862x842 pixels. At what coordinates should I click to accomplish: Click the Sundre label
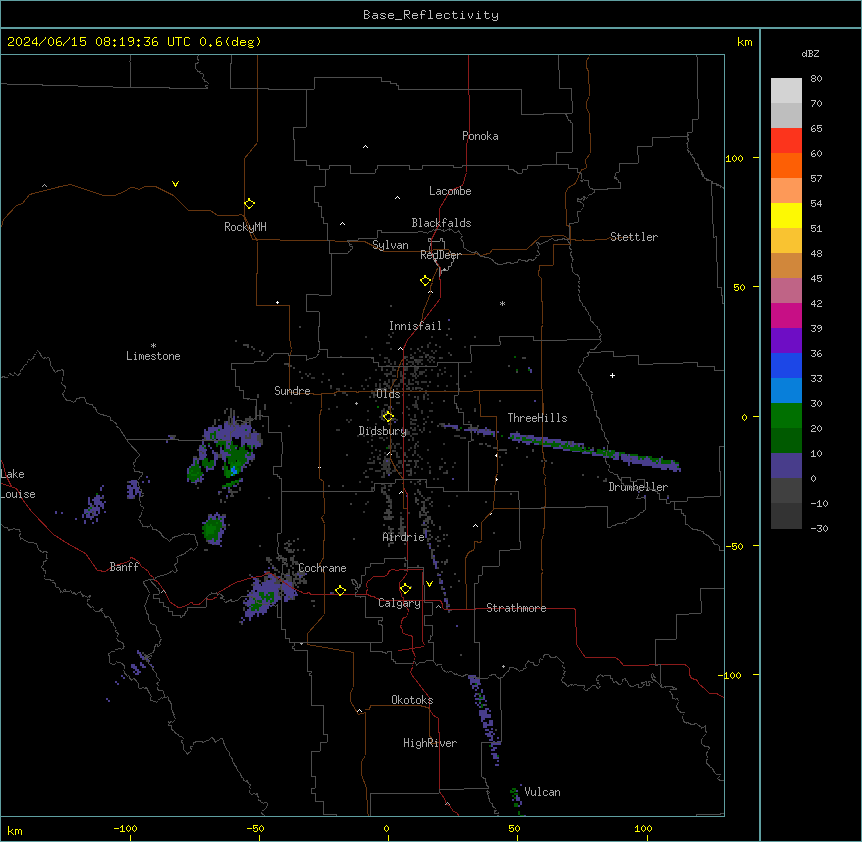coord(292,391)
